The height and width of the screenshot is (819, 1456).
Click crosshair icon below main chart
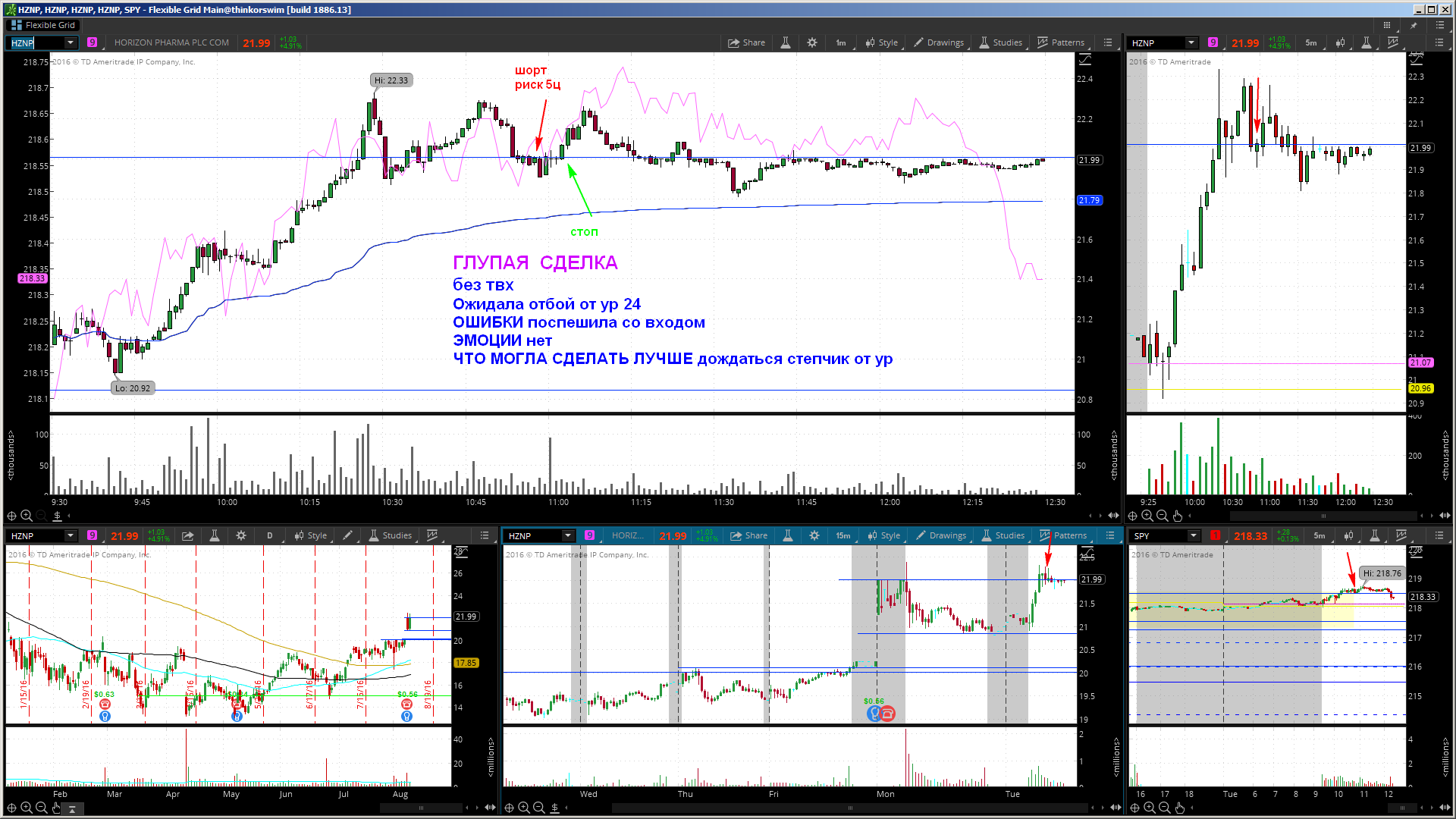click(11, 516)
